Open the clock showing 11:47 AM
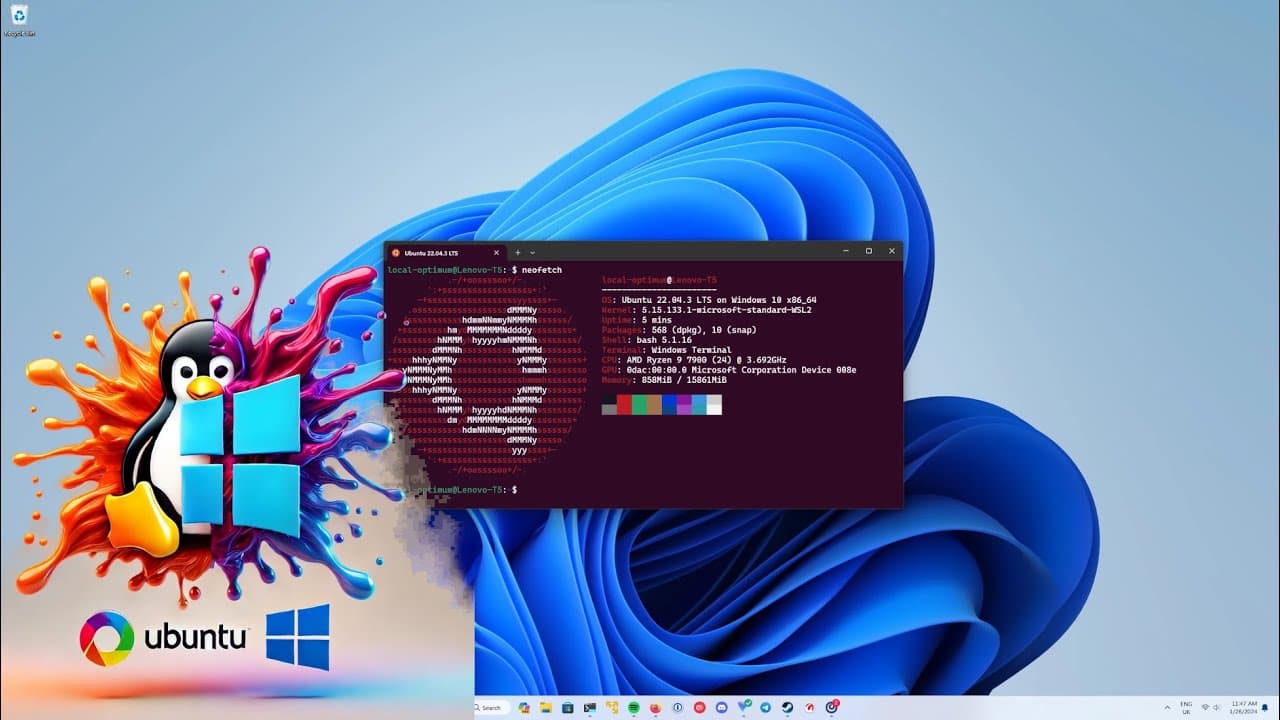Screen dimensions: 1280x720 (1243, 707)
